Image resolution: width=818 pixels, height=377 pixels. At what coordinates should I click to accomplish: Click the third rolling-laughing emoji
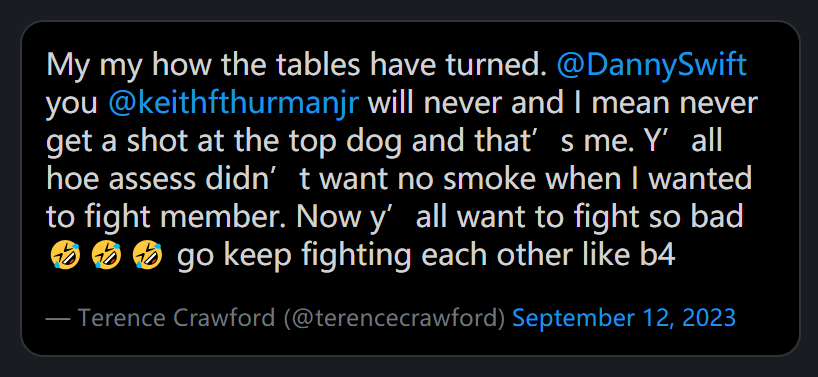(x=148, y=256)
